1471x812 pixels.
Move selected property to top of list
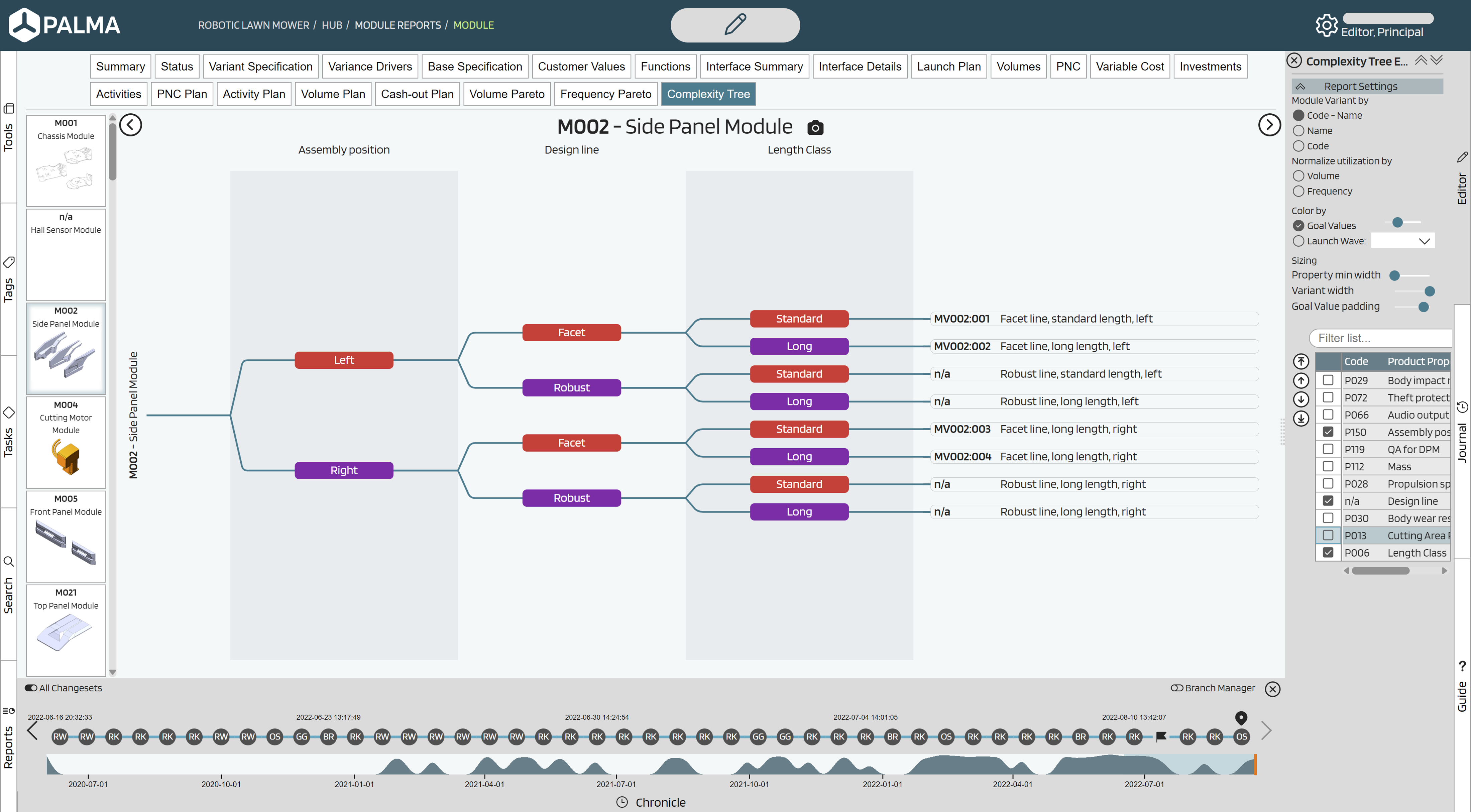tap(1301, 361)
